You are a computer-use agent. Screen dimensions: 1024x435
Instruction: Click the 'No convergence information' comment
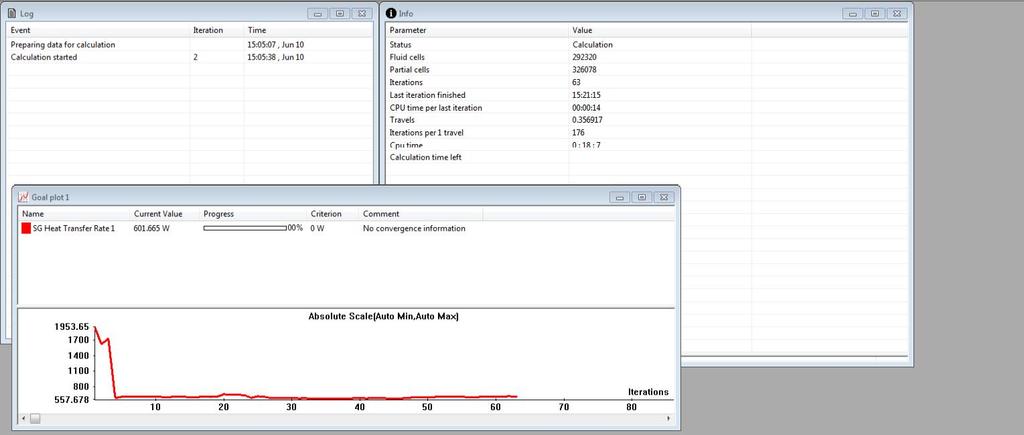(414, 229)
